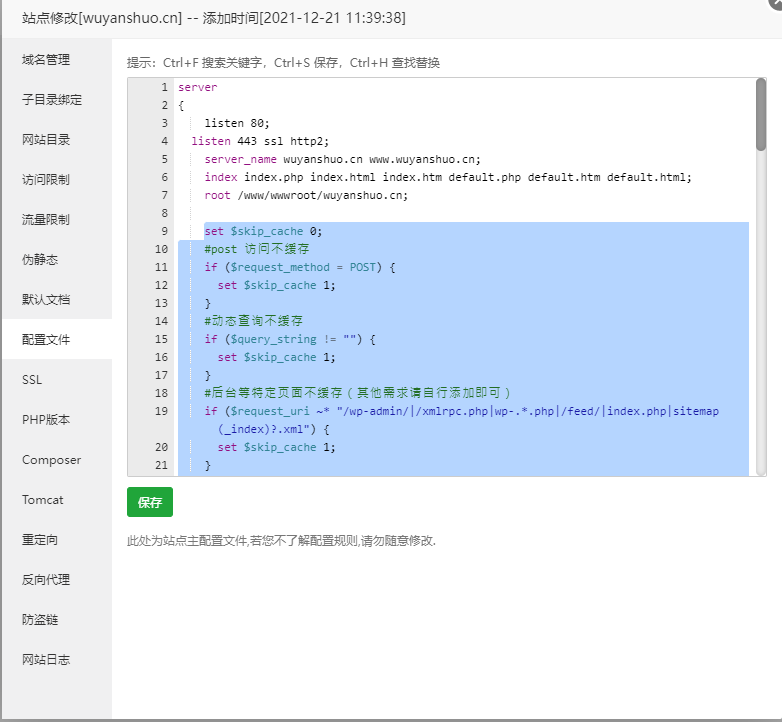Click the 'set $skip_cache 1;' on line 20
The image size is (782, 722).
(x=276, y=447)
